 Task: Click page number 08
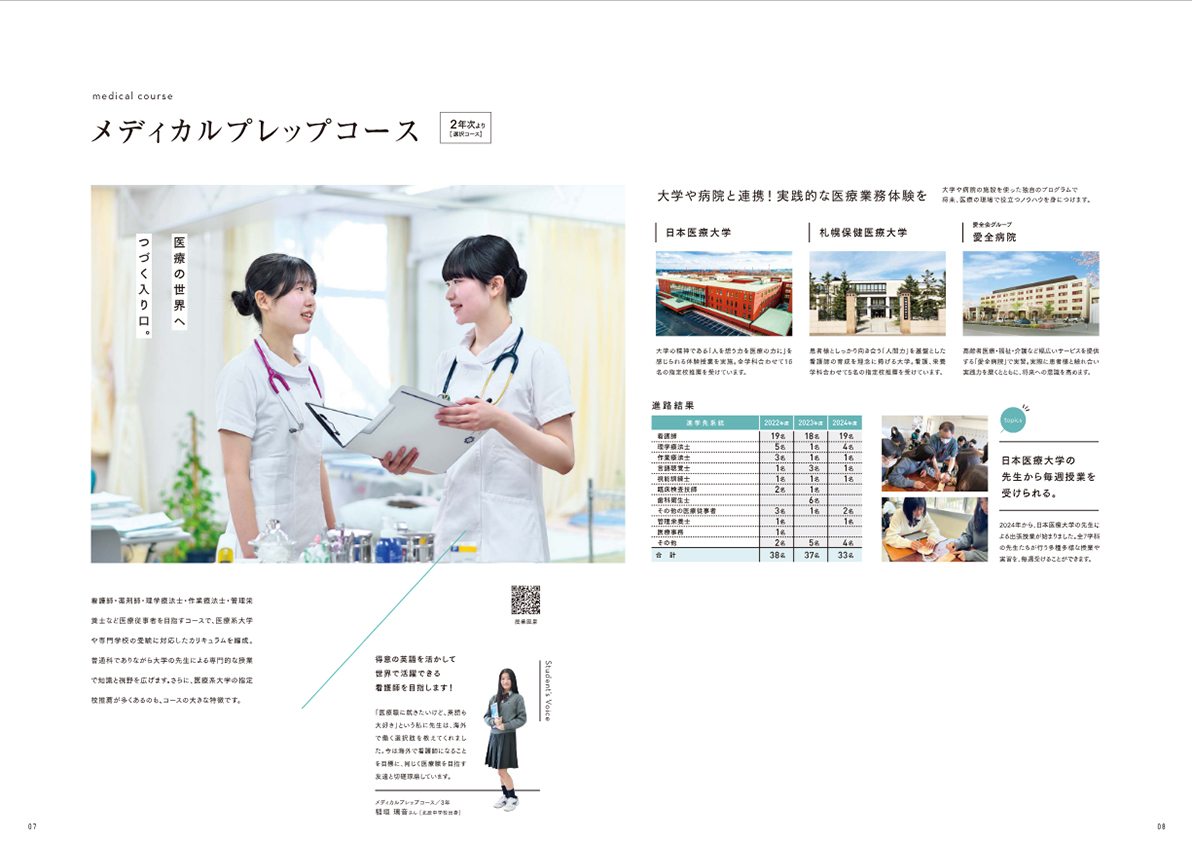[x=1160, y=824]
